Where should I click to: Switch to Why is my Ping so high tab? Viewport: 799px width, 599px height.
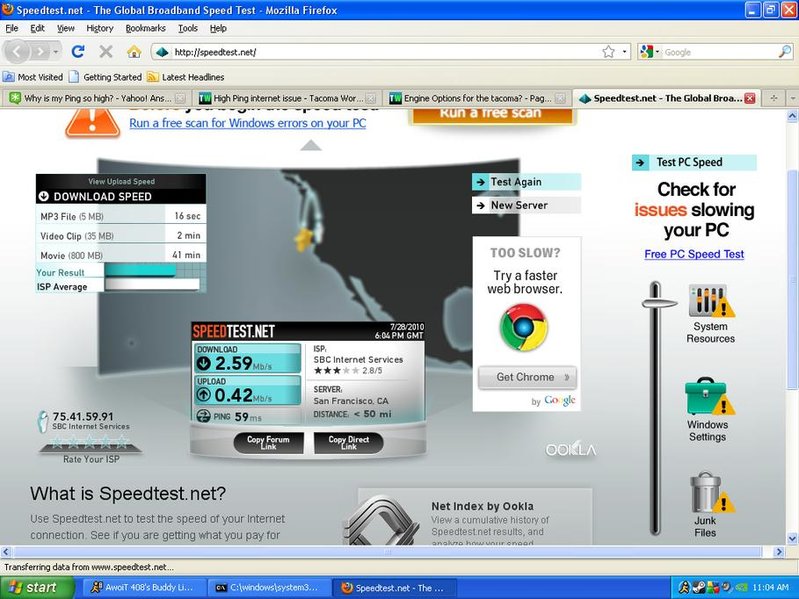(97, 98)
